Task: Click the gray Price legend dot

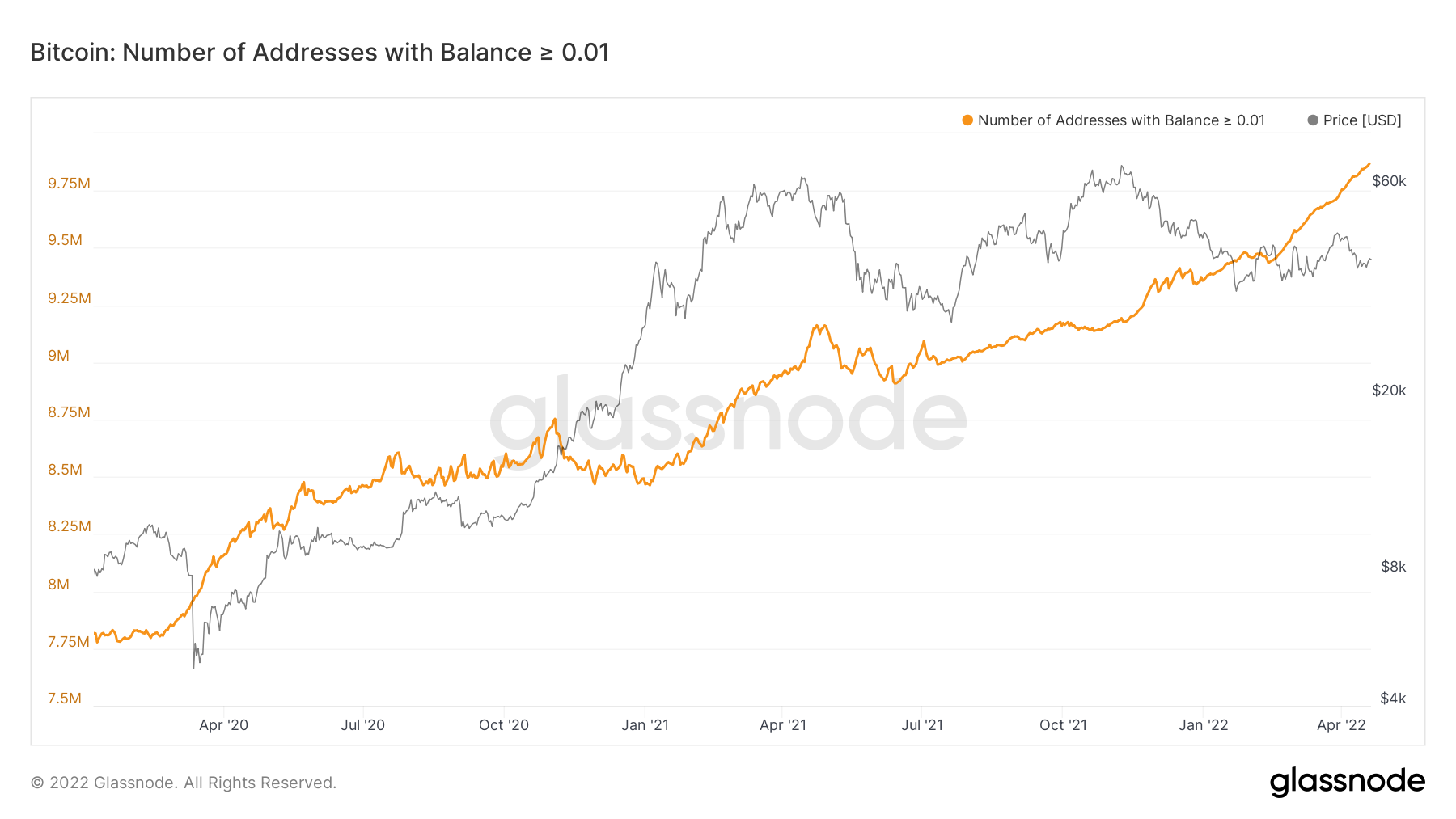Action: pos(1313,120)
